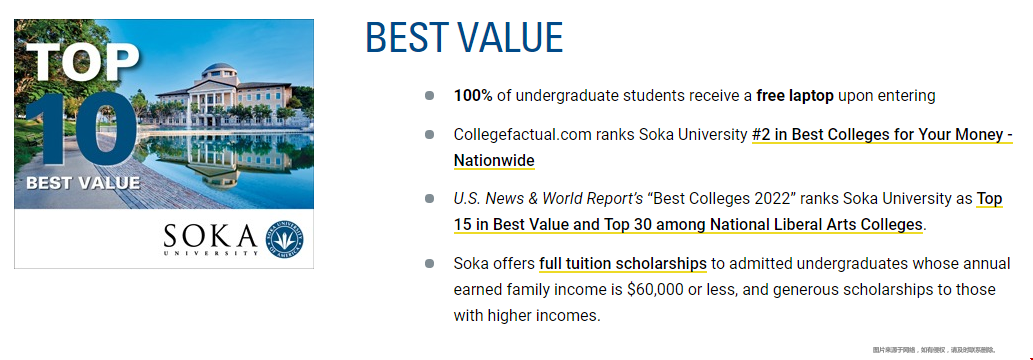This screenshot has width=1033, height=360.
Task: Click the Soka University of America round seal
Action: click(x=285, y=239)
